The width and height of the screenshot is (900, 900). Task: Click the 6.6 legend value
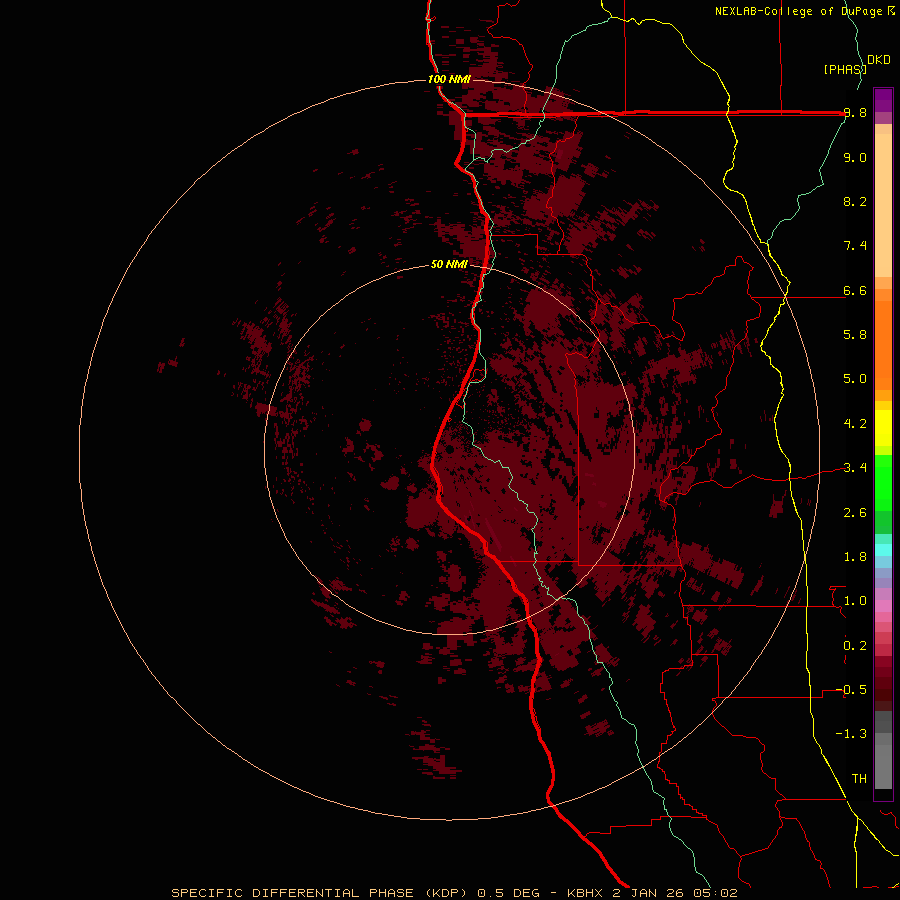pos(855,290)
